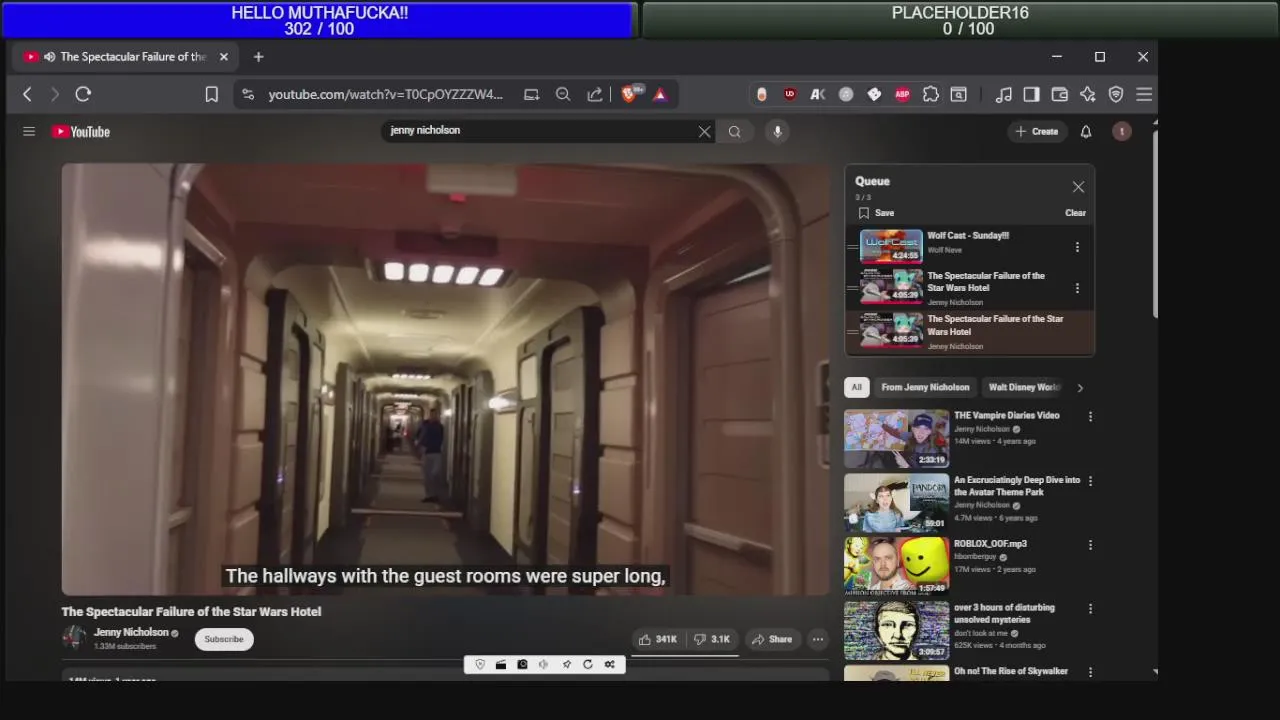
Task: Open a new browser tab with plus
Action: [x=258, y=57]
